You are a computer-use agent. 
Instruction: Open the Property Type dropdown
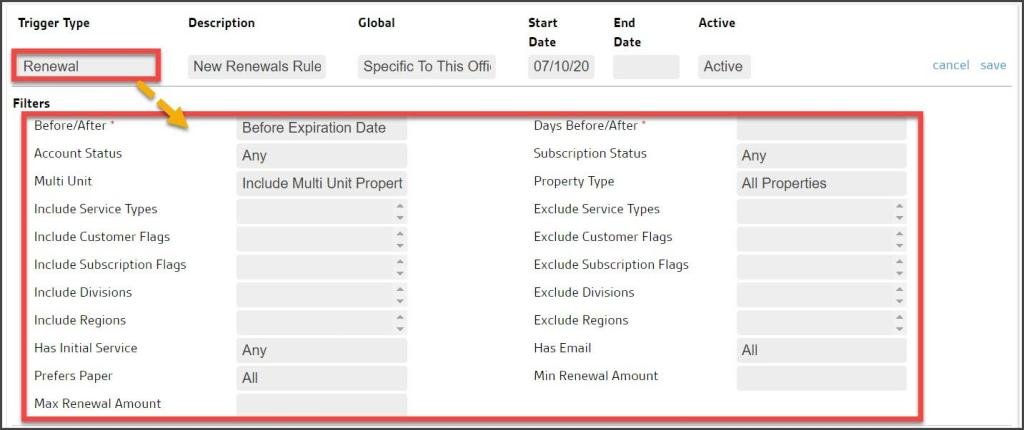coord(821,183)
